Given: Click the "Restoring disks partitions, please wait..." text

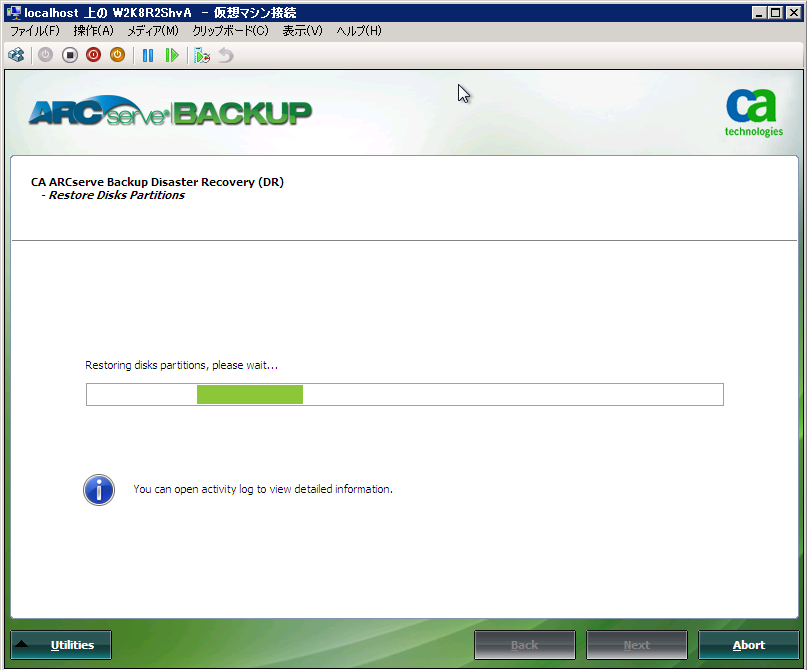Looking at the screenshot, I should (182, 365).
